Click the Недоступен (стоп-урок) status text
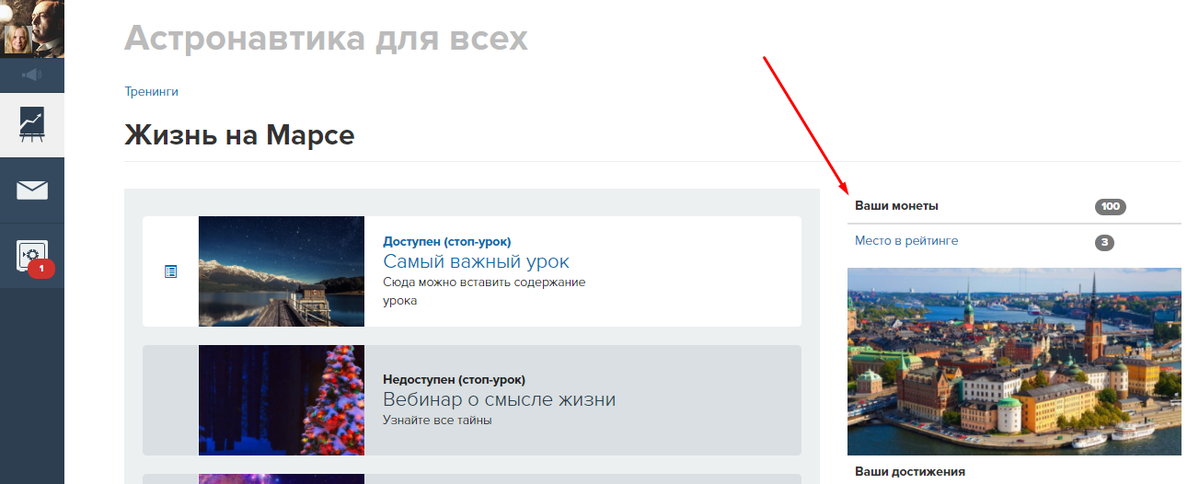This screenshot has height=484, width=1199. point(454,379)
